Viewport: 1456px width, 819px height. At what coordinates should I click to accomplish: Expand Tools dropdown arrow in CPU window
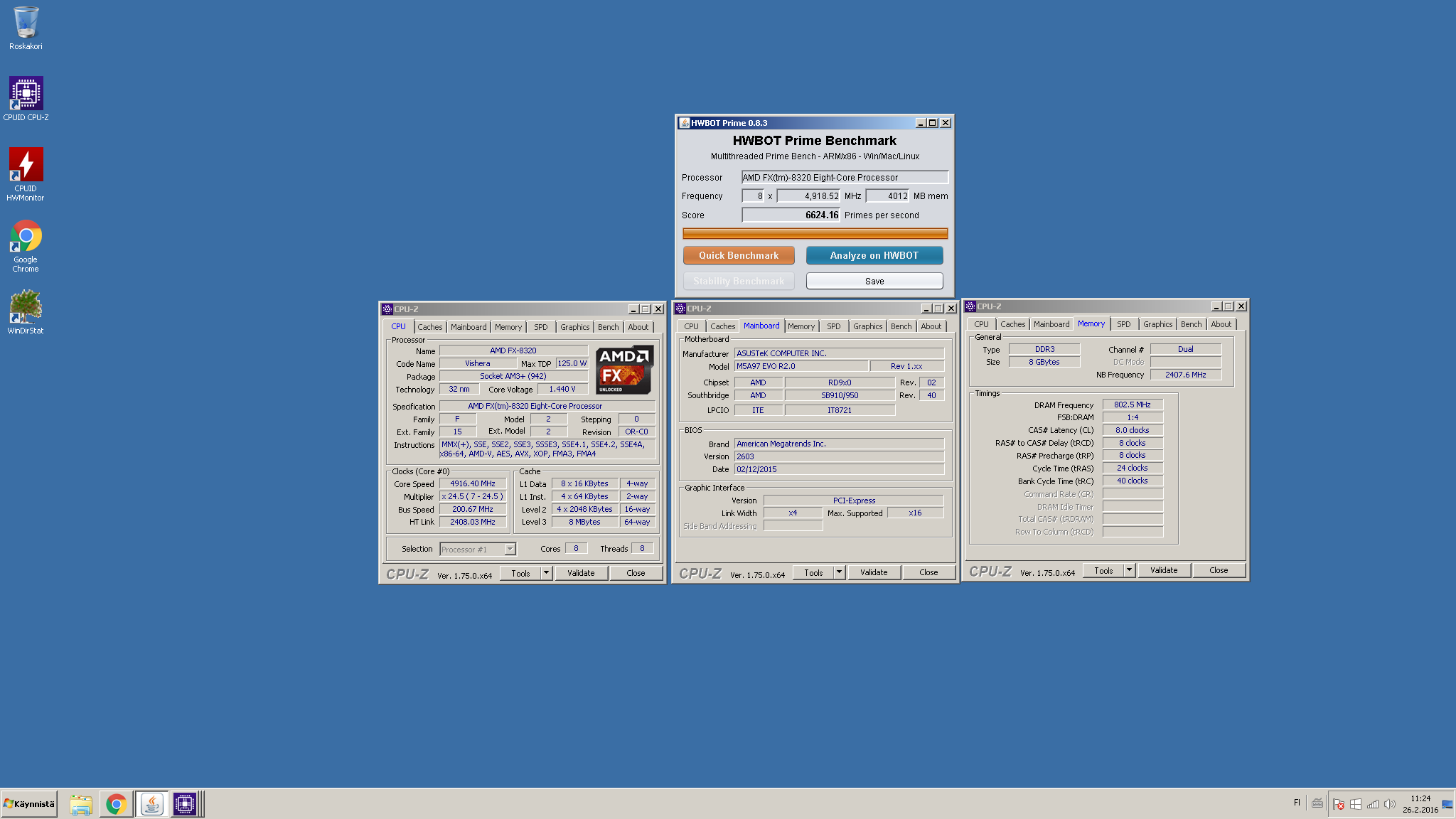(x=546, y=573)
